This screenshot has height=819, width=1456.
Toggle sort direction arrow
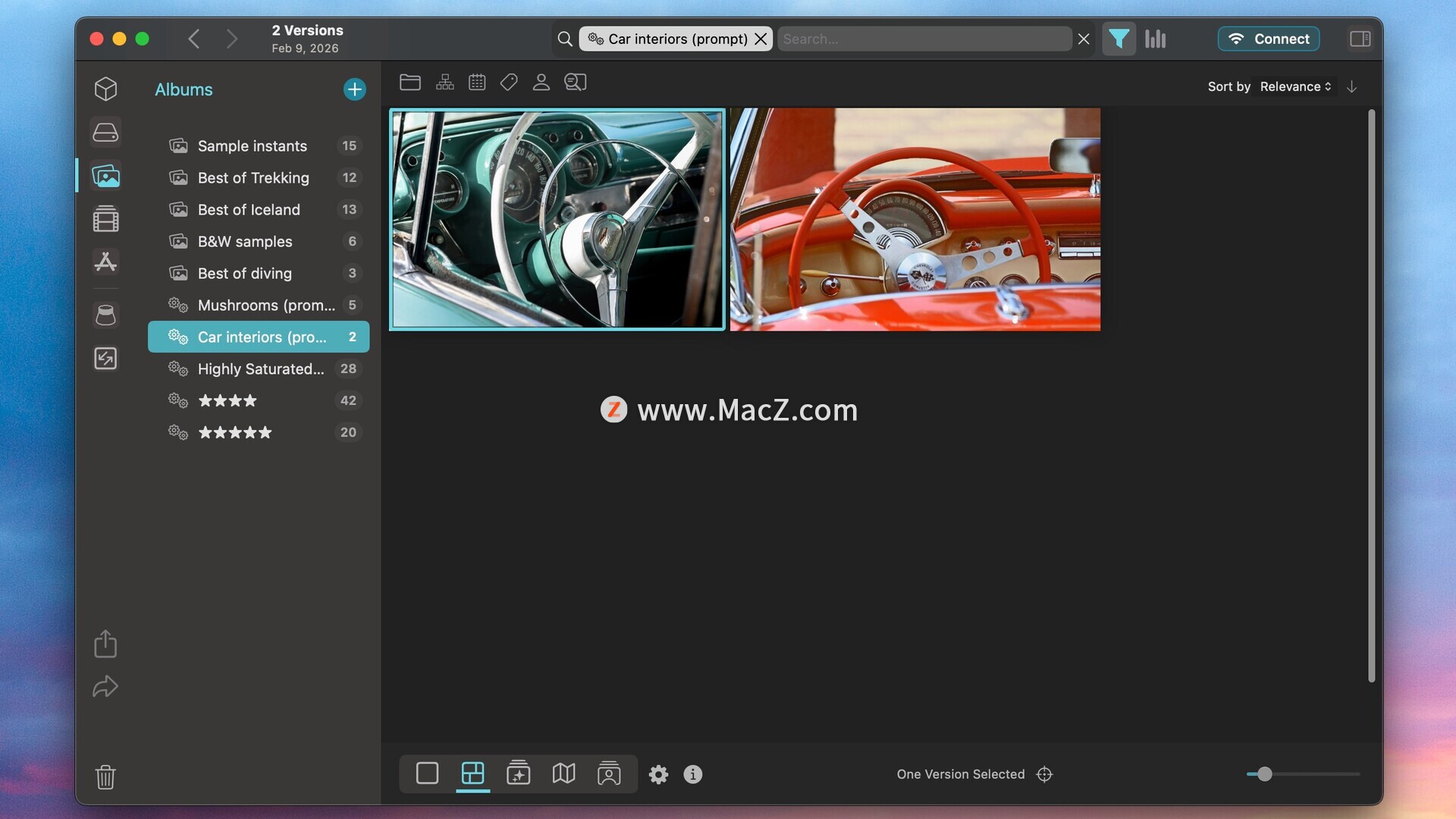[x=1351, y=86]
